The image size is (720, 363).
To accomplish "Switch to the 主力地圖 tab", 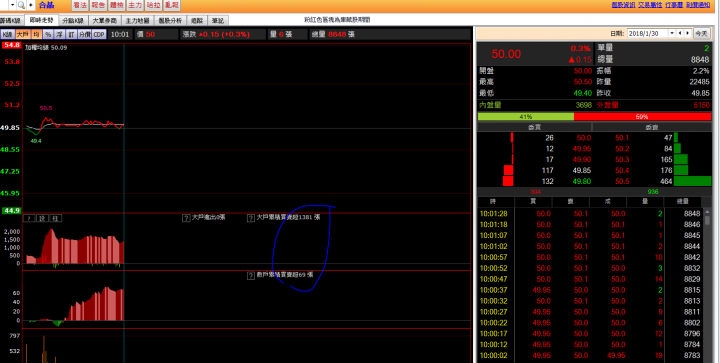I will point(137,21).
